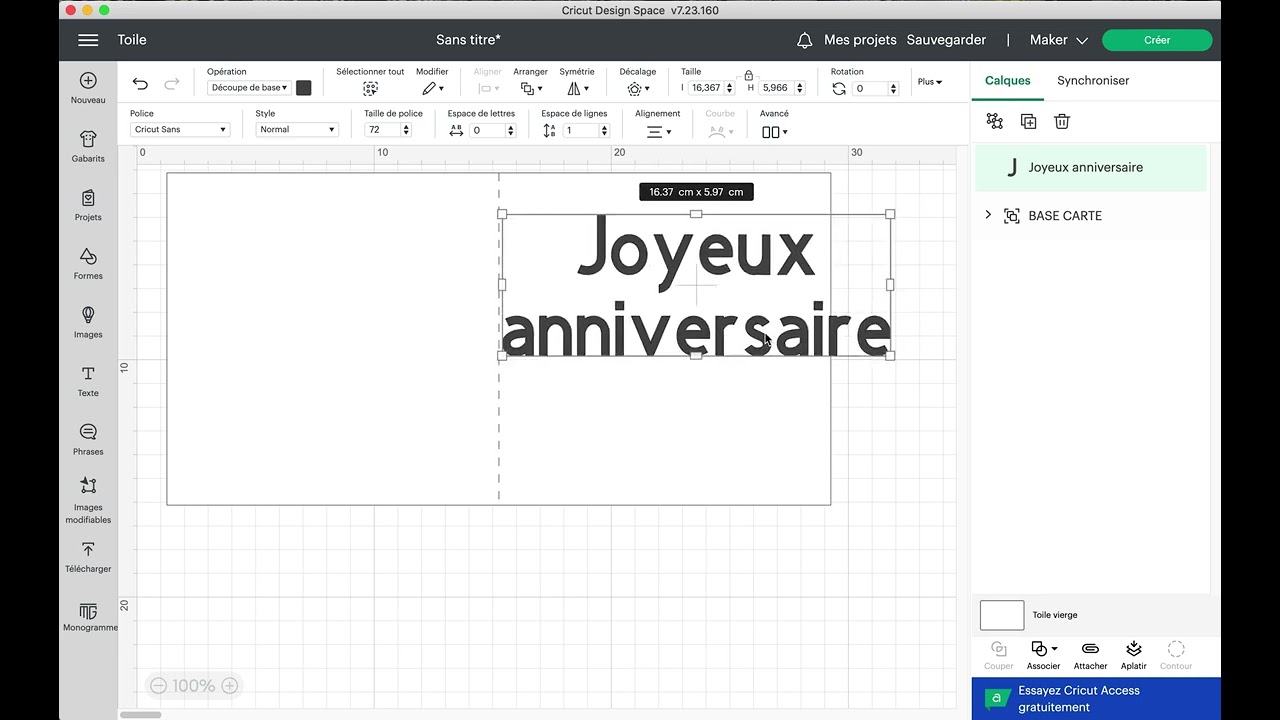Image resolution: width=1280 pixels, height=720 pixels.
Task: Open the Images library
Action: point(88,322)
